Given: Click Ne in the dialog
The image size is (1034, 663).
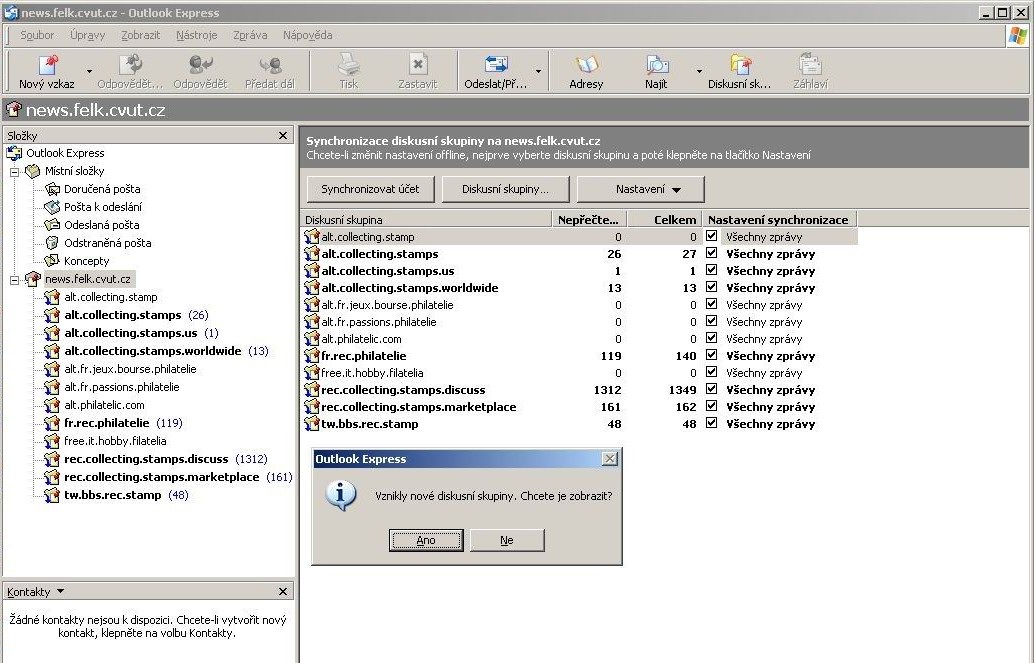Looking at the screenshot, I should [506, 540].
